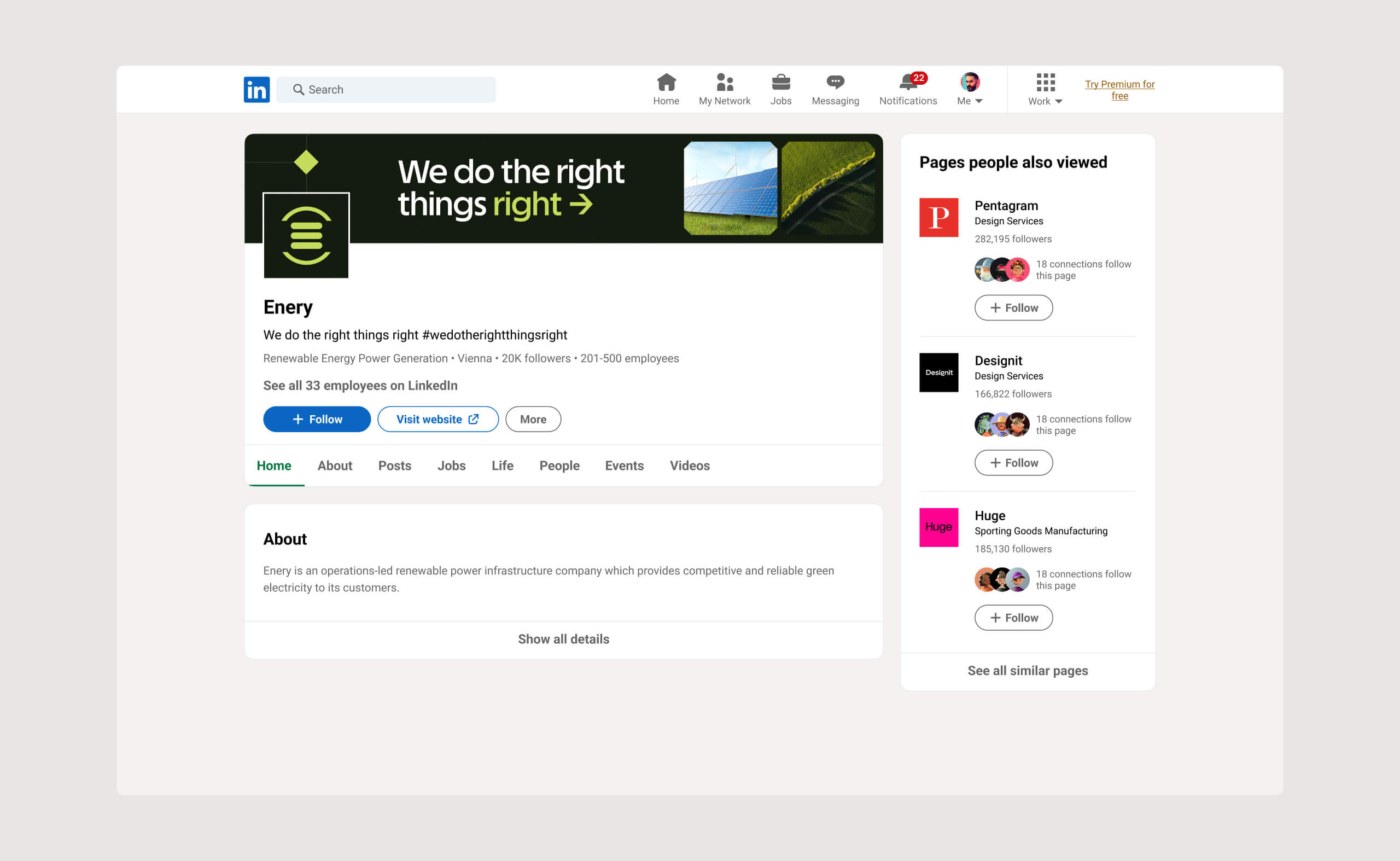The width and height of the screenshot is (1400, 861).
Task: Click the Work apps grid icon
Action: point(1045,82)
